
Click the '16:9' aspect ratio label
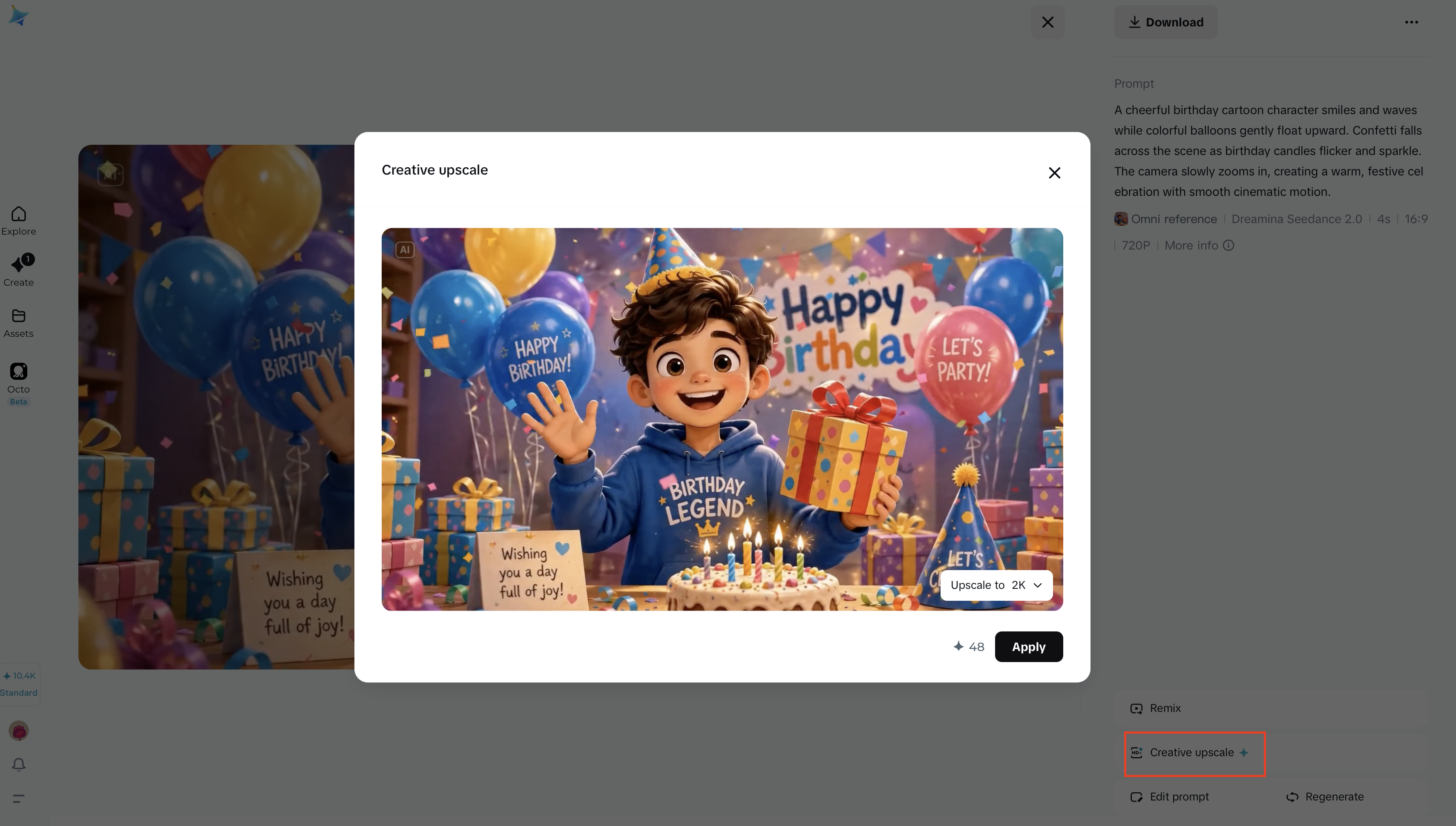pos(1416,219)
